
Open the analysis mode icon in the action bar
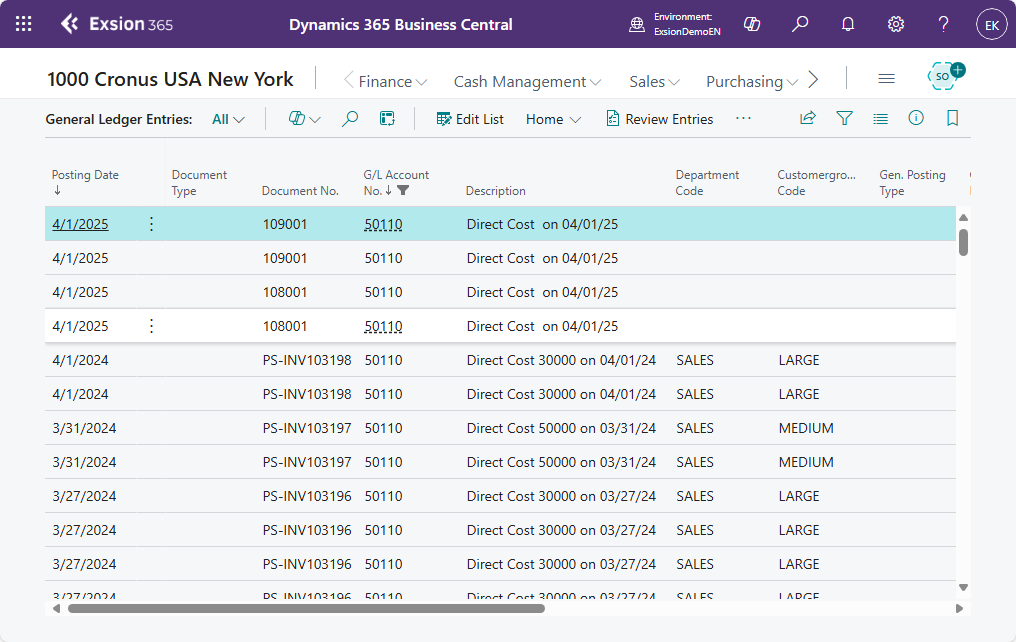[387, 119]
